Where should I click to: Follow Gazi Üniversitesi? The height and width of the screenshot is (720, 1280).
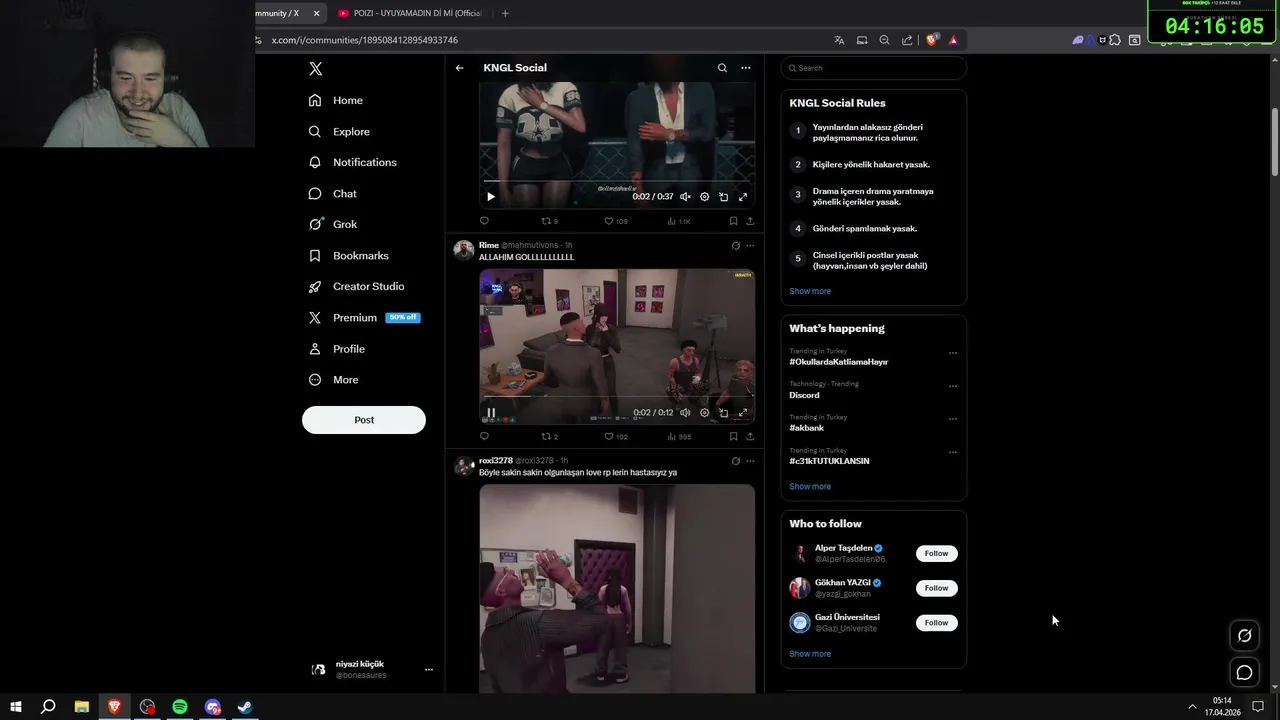pos(936,622)
